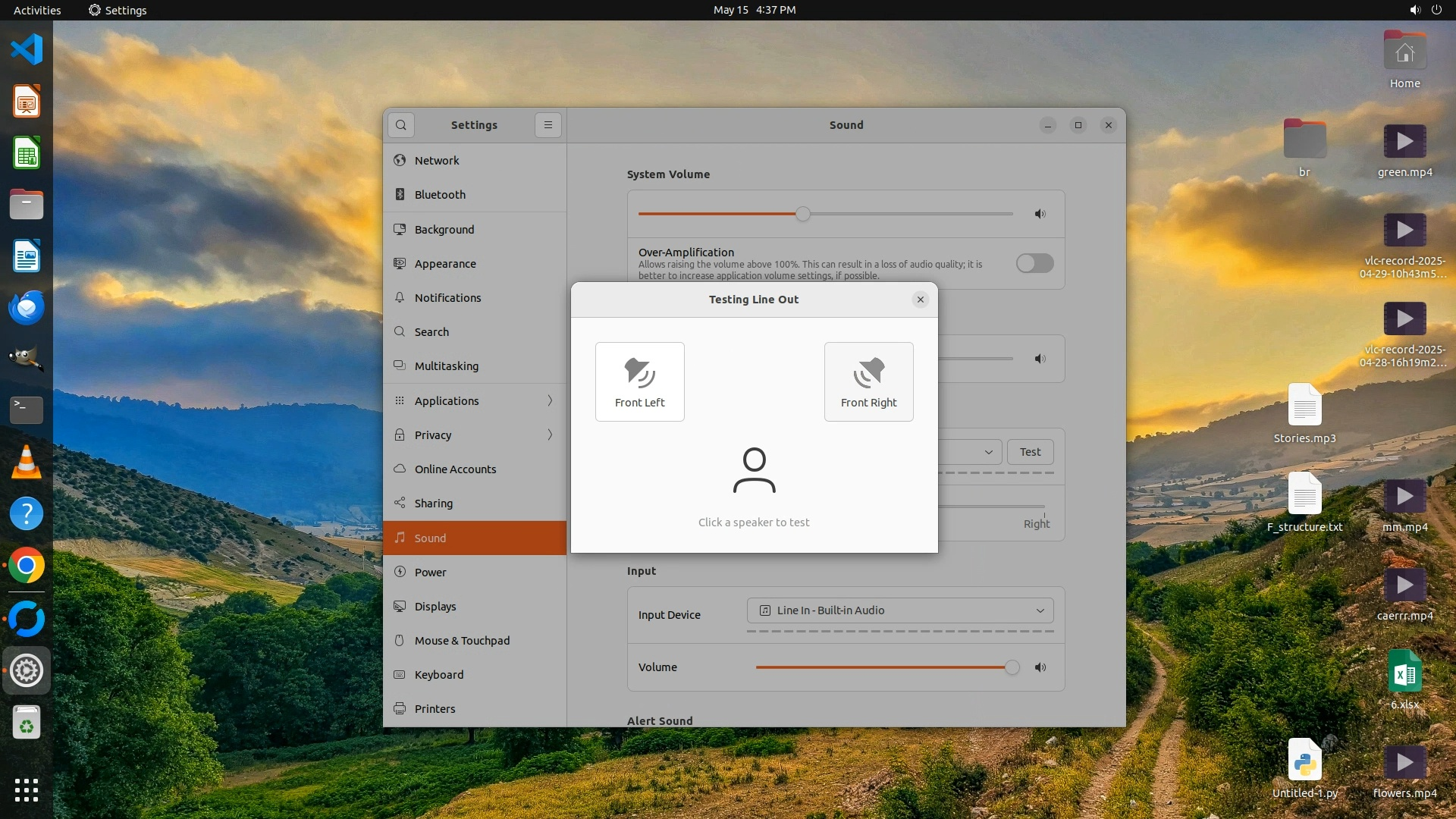Close the Testing Line Out dialog
Viewport: 1456px width, 819px height.
[920, 300]
